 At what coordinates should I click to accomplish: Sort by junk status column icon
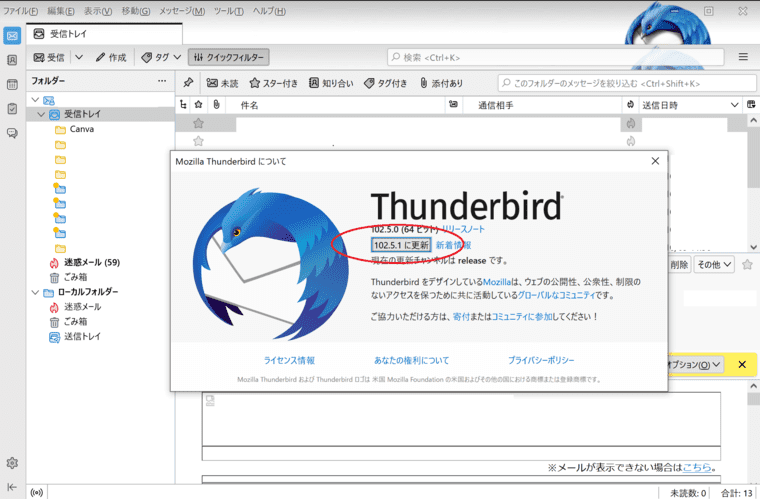click(x=631, y=105)
